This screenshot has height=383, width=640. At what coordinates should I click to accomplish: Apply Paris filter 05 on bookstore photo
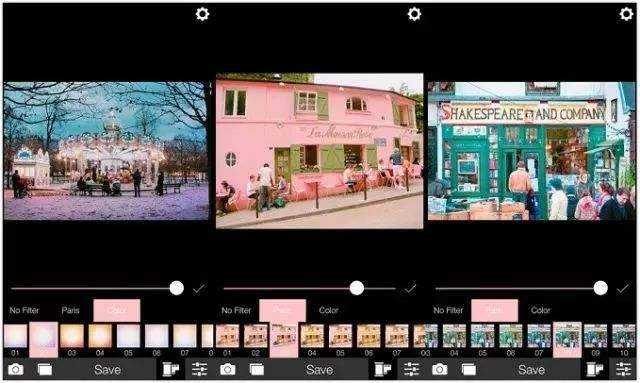click(x=482, y=340)
